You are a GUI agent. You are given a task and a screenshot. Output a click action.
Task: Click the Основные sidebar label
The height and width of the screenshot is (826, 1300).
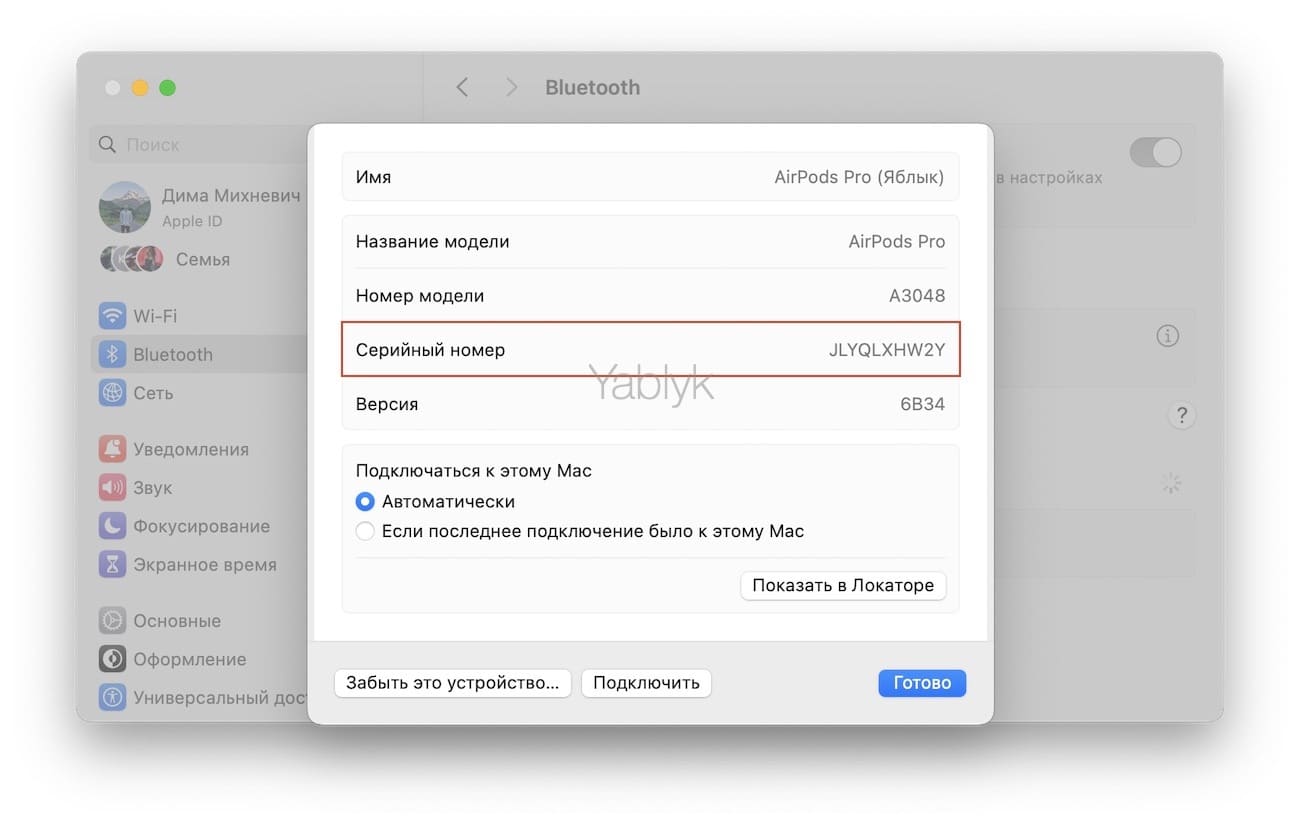click(177, 621)
